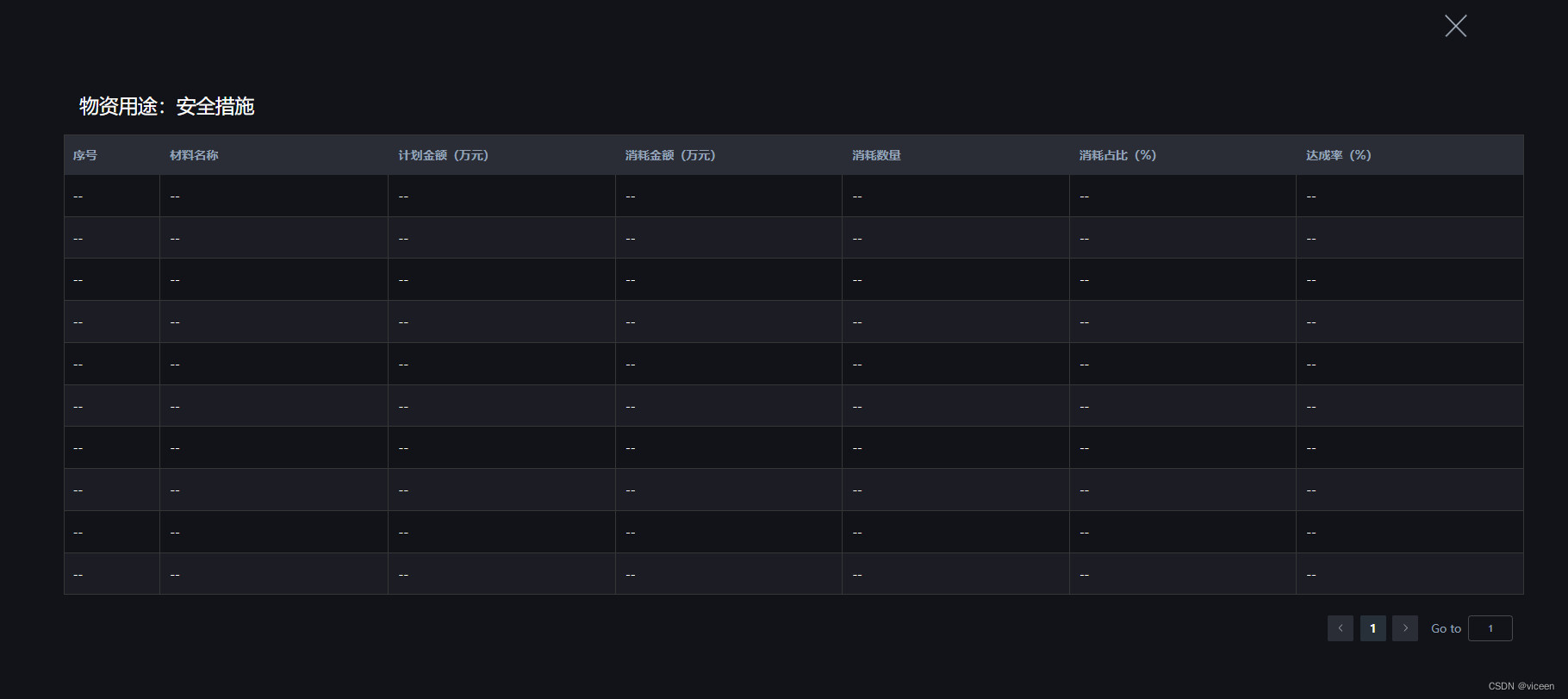Click the third row's 达成率 cell

pos(1409,279)
